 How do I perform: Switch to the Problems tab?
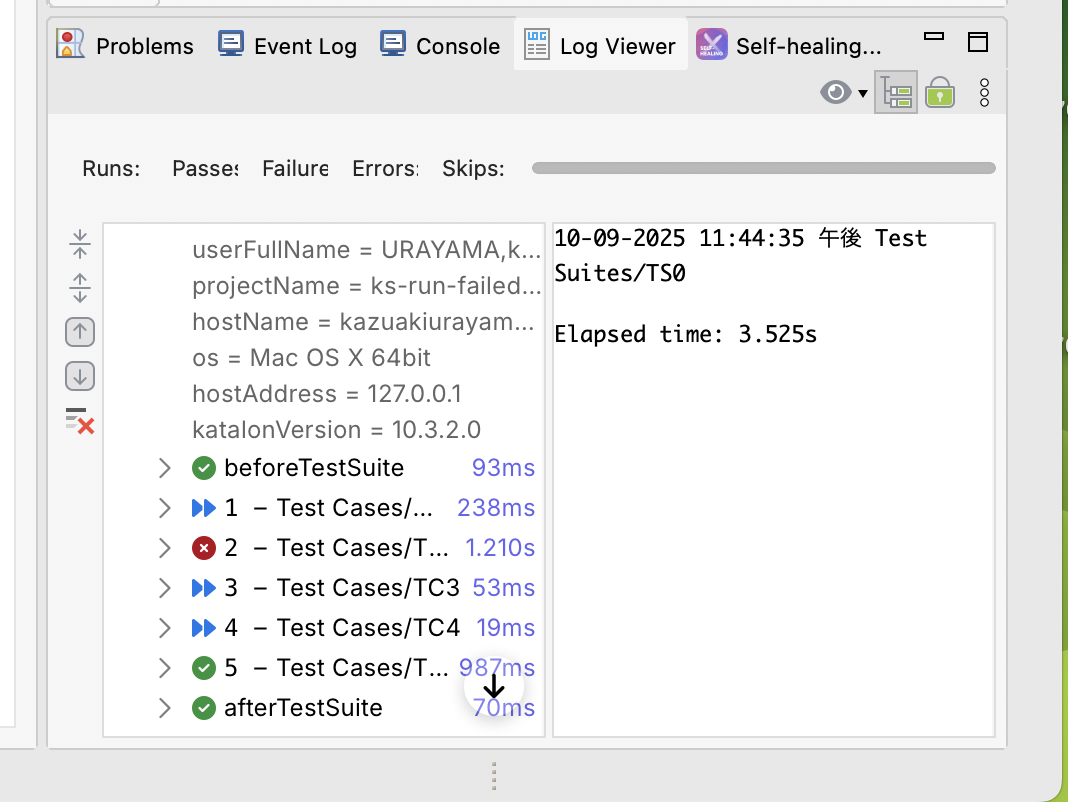point(125,46)
